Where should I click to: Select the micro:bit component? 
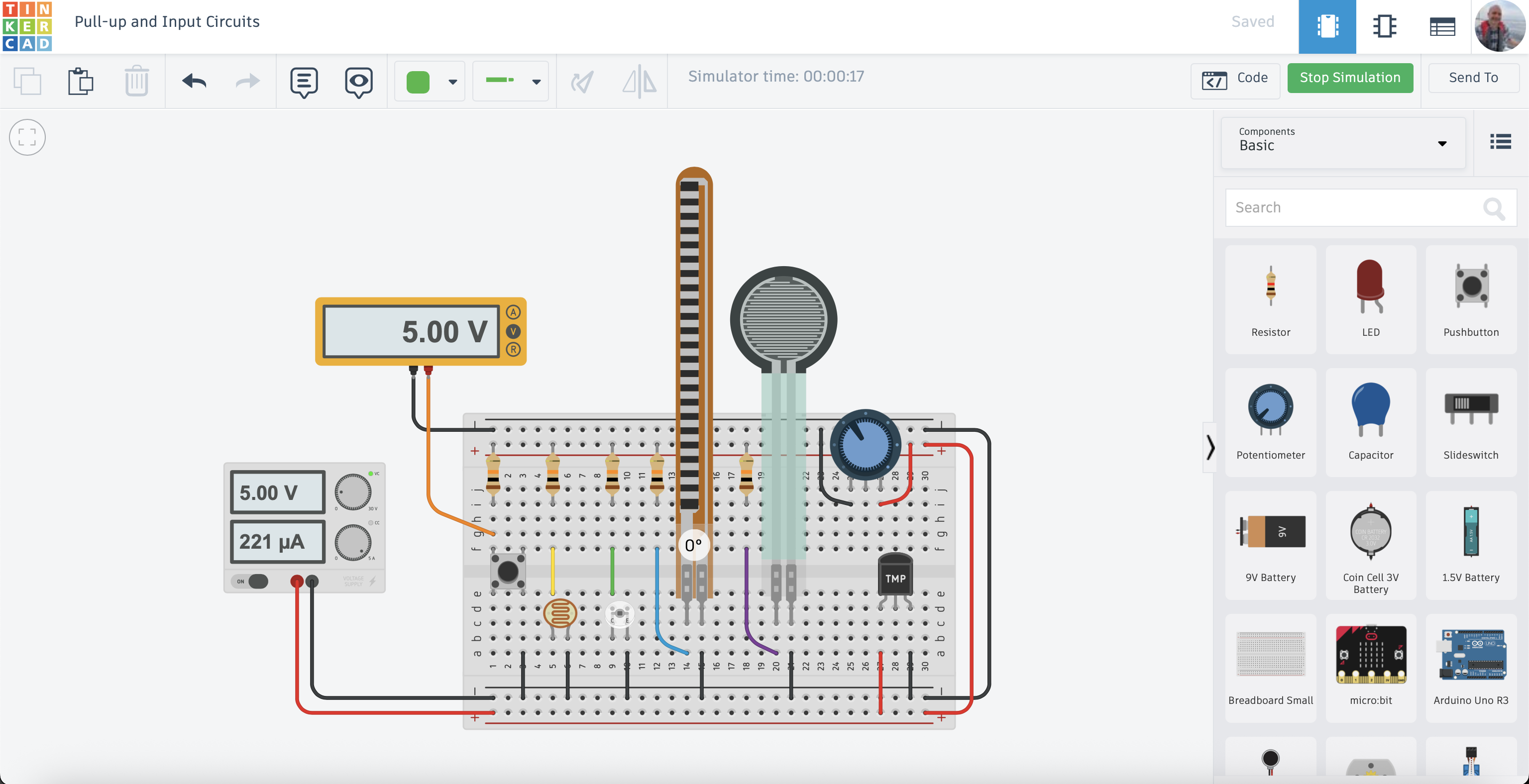coord(1370,668)
